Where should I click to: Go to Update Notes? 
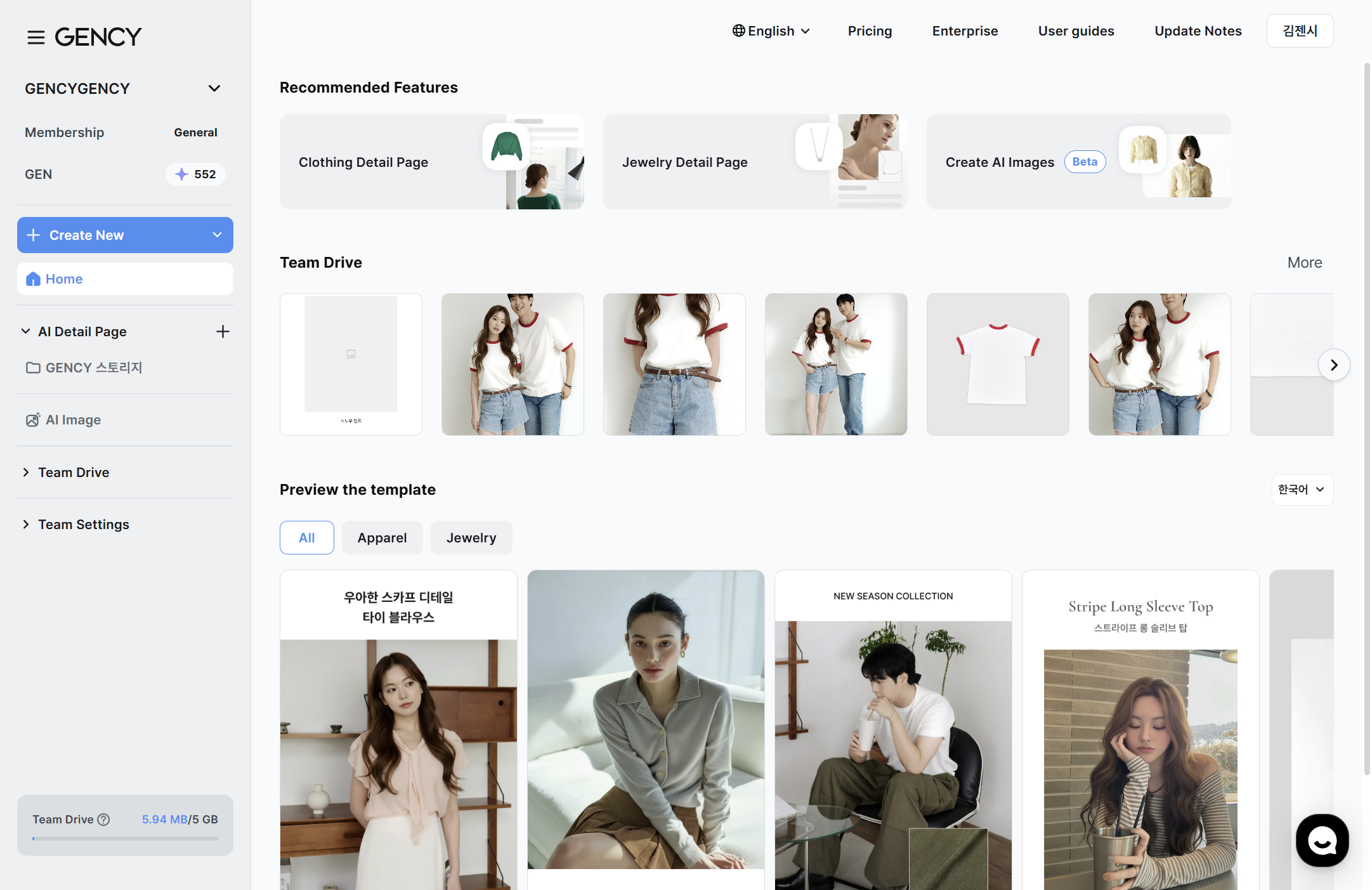pos(1198,31)
